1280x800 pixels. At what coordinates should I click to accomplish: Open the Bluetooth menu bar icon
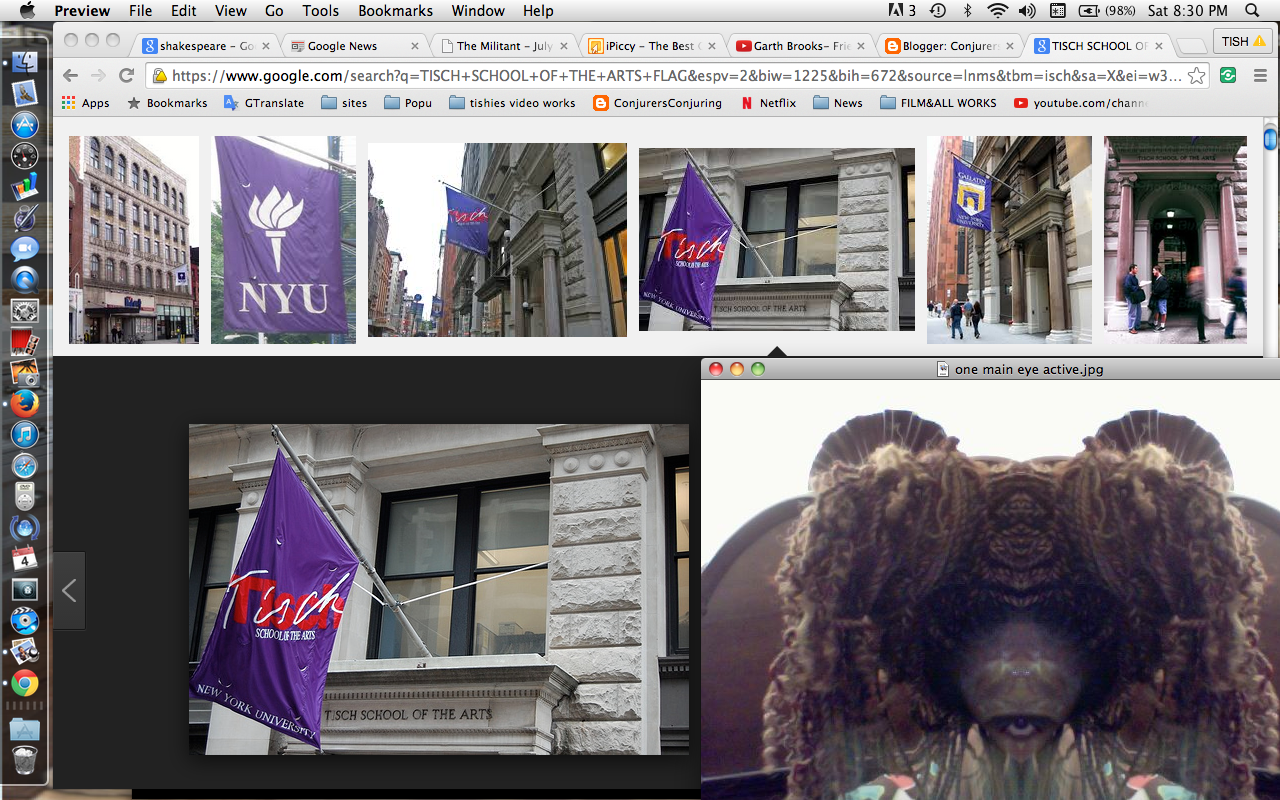click(x=967, y=11)
